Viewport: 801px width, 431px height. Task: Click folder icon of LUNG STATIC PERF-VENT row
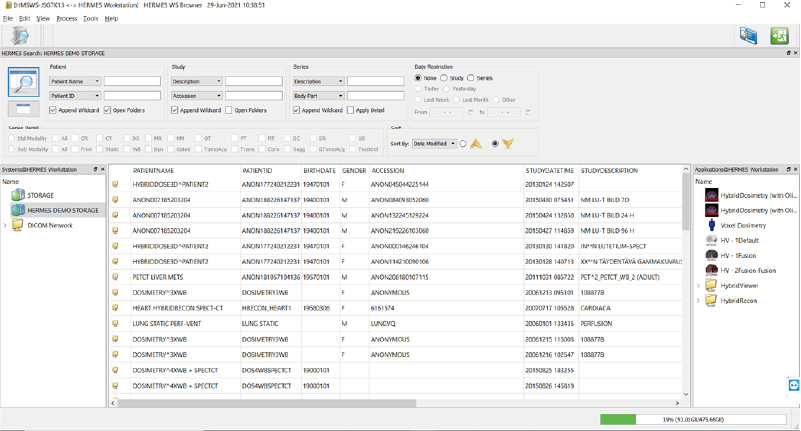[x=115, y=323]
